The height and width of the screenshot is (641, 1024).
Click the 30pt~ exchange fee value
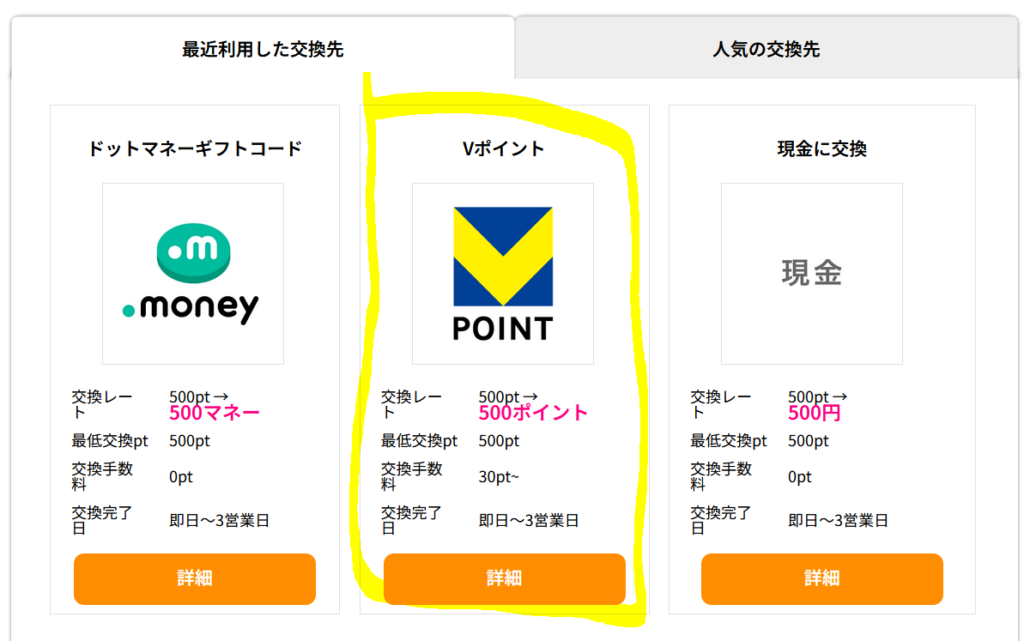coord(499,477)
